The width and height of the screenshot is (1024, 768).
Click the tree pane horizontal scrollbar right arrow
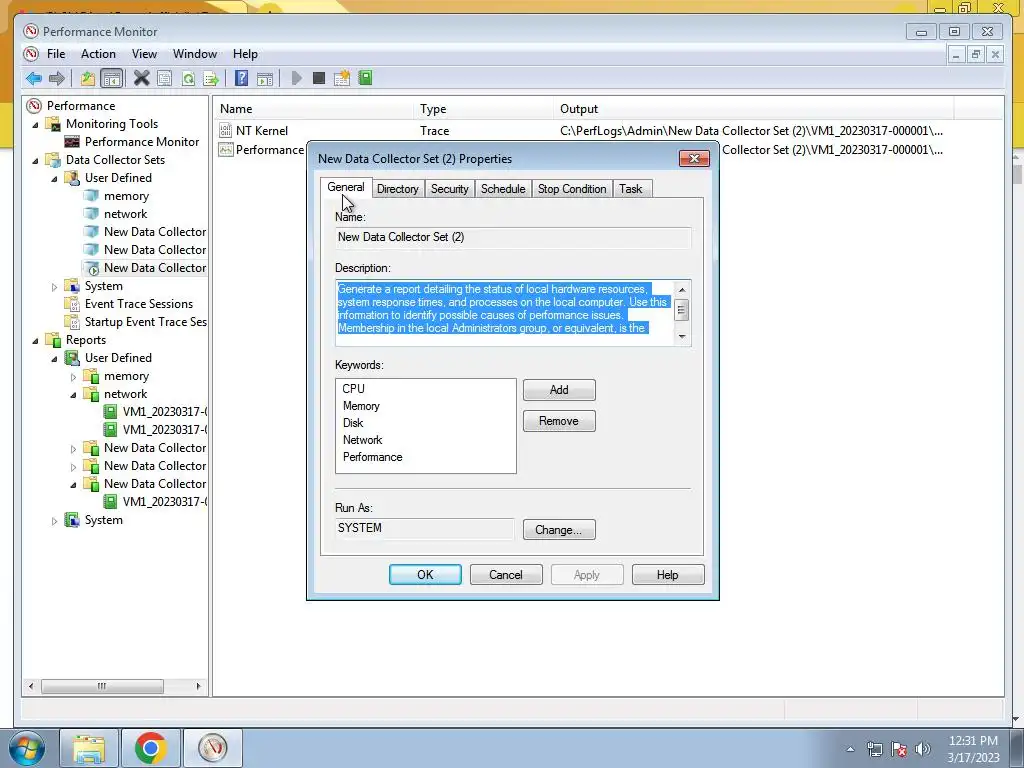(x=199, y=686)
